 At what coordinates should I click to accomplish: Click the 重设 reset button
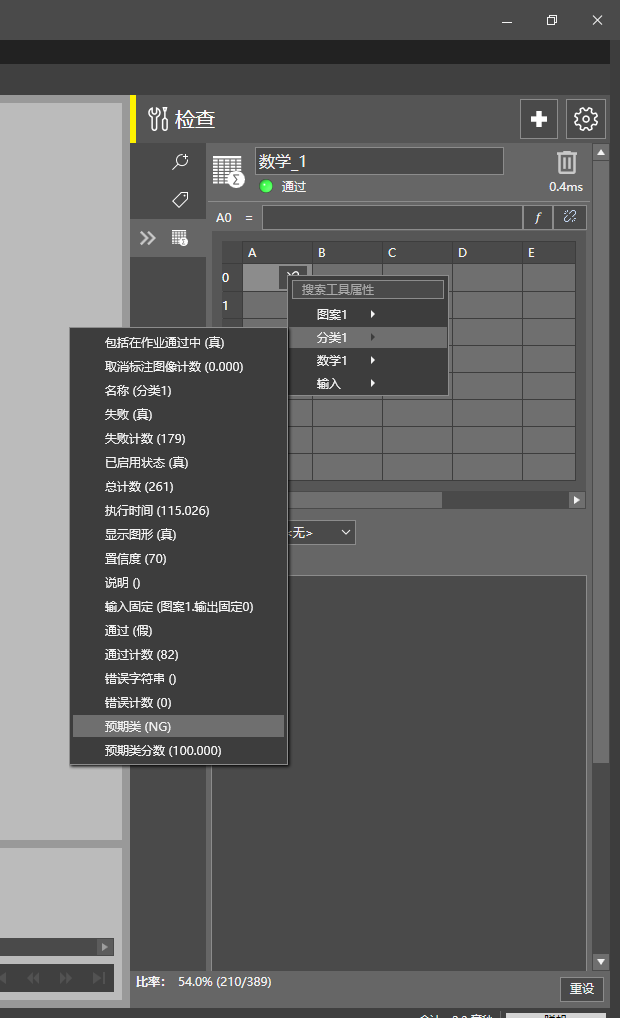pyautogui.click(x=582, y=988)
